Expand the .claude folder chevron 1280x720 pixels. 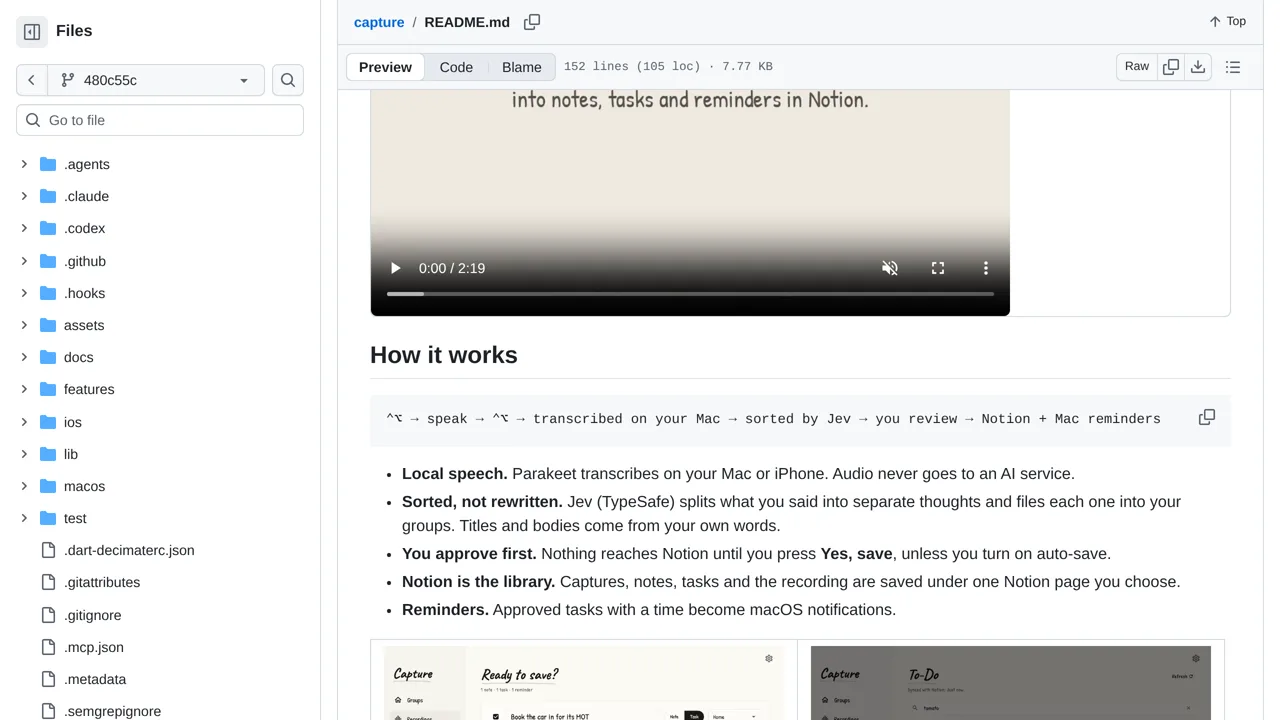pyautogui.click(x=24, y=196)
